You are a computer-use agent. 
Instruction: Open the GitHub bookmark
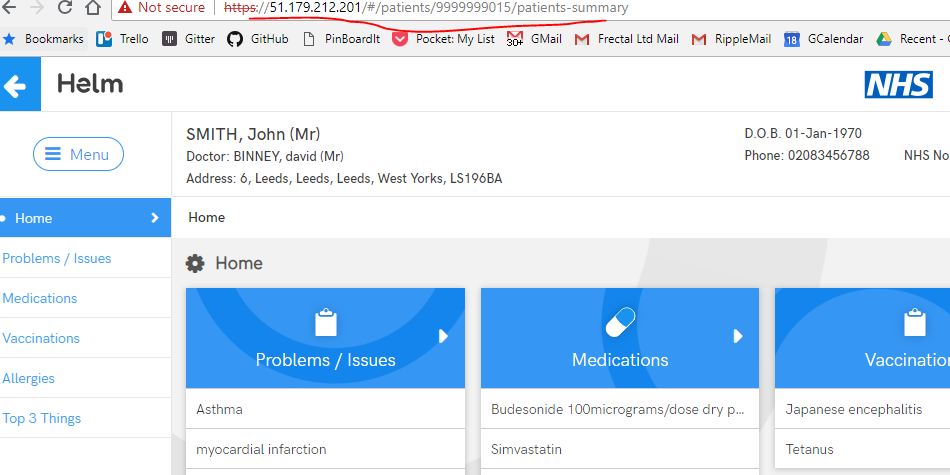257,39
